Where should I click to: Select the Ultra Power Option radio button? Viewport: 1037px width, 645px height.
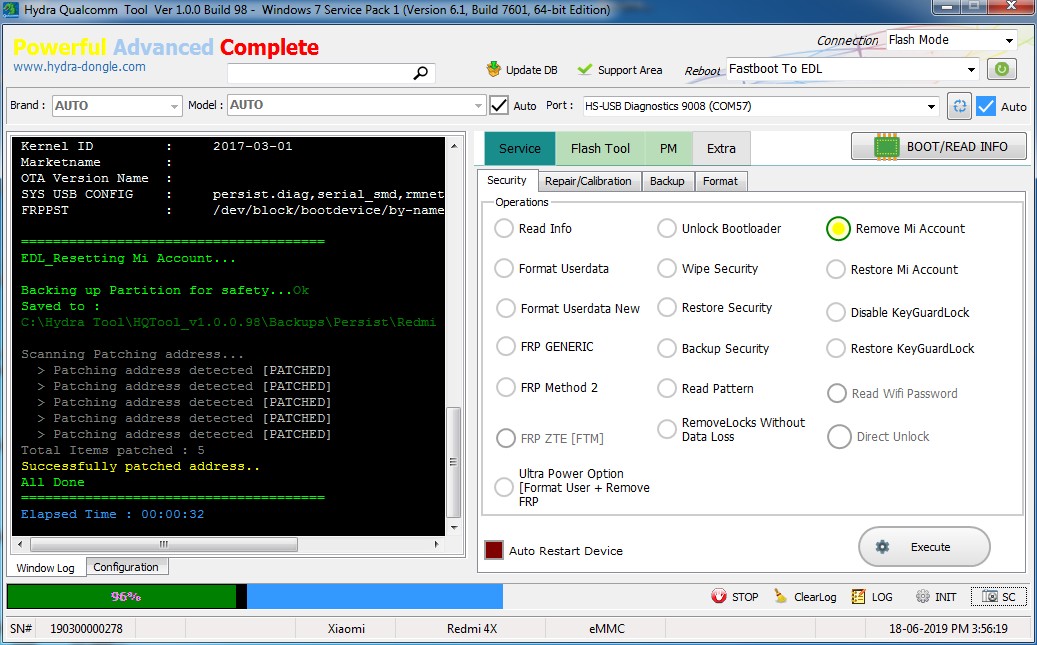point(504,488)
